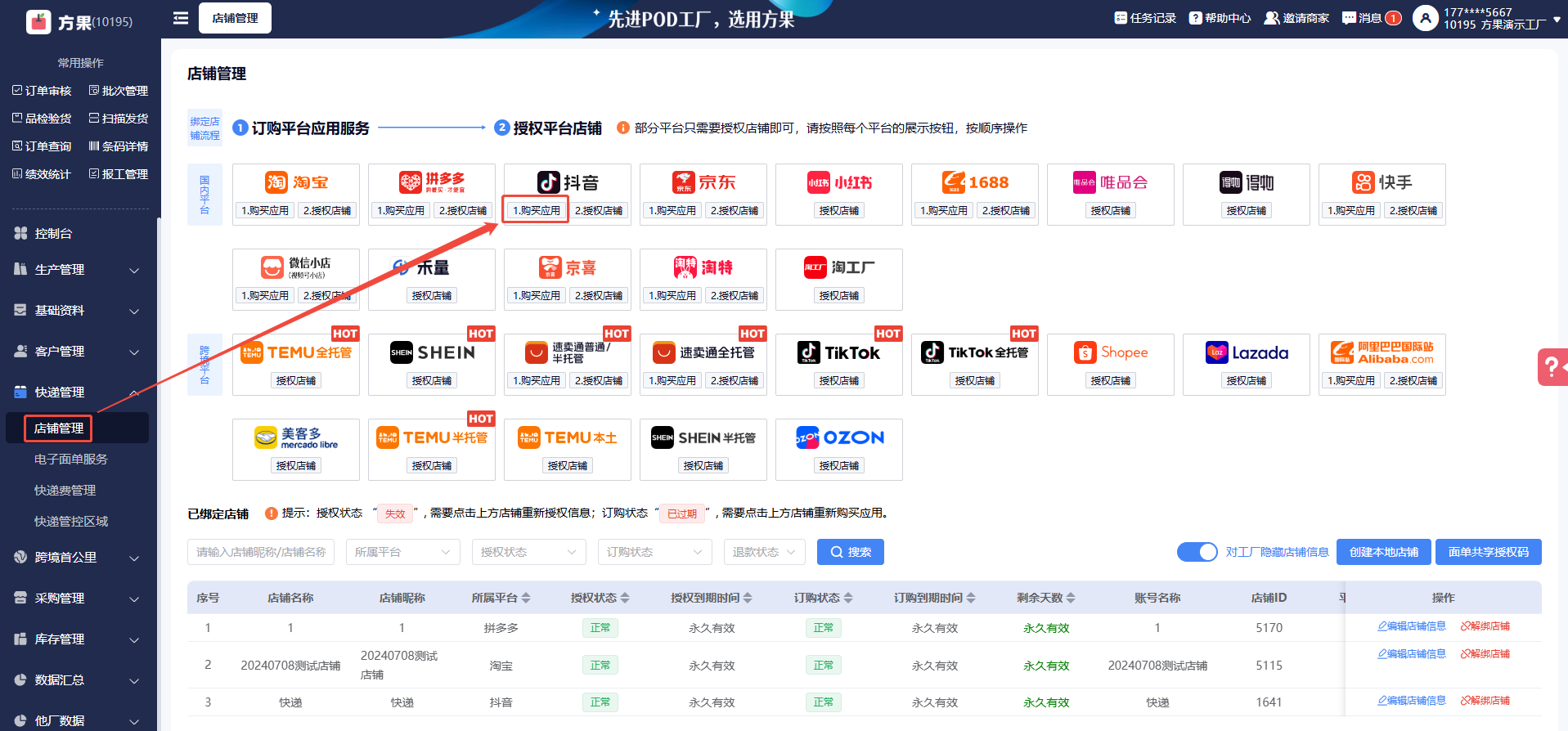Viewport: 1568px width, 731px height.
Task: Edit store info for 拼多多 row
Action: pos(1412,626)
